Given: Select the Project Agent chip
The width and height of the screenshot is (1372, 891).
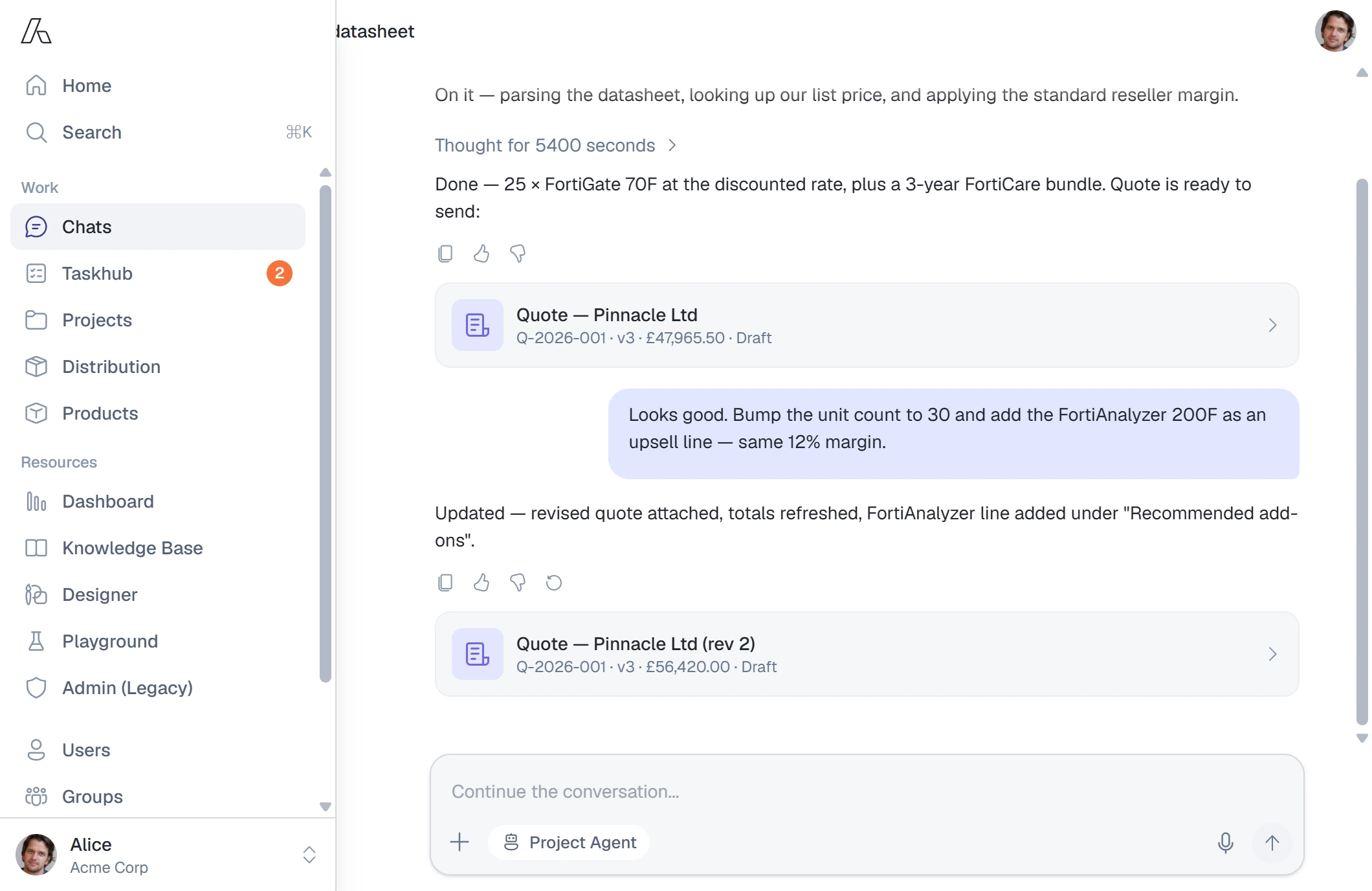Looking at the screenshot, I should pyautogui.click(x=570, y=842).
